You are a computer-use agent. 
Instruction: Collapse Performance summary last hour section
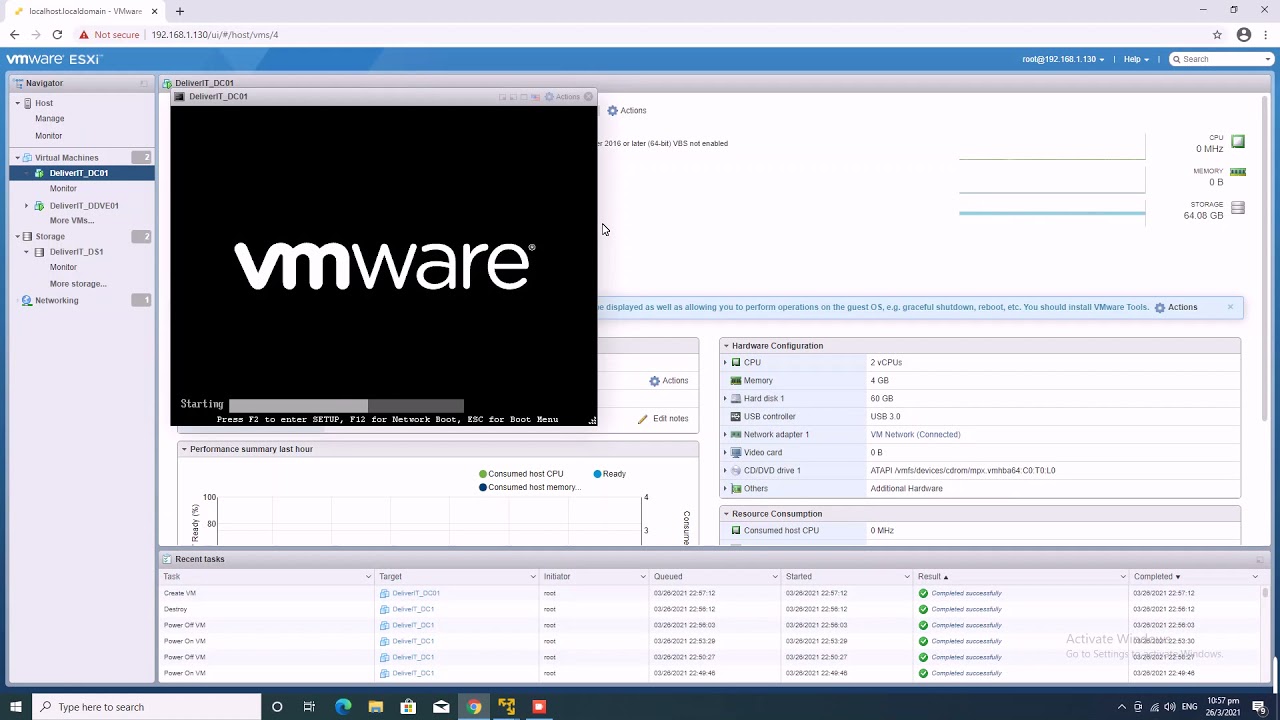click(184, 449)
